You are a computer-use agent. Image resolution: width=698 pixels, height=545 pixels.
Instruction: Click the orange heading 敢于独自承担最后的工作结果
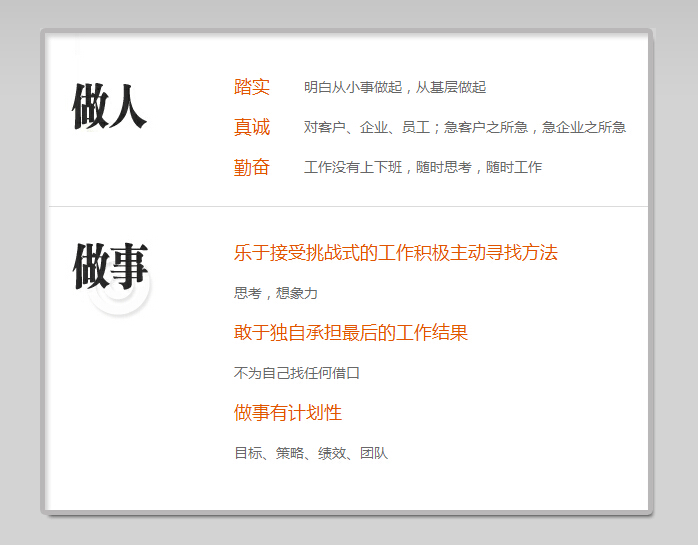351,333
